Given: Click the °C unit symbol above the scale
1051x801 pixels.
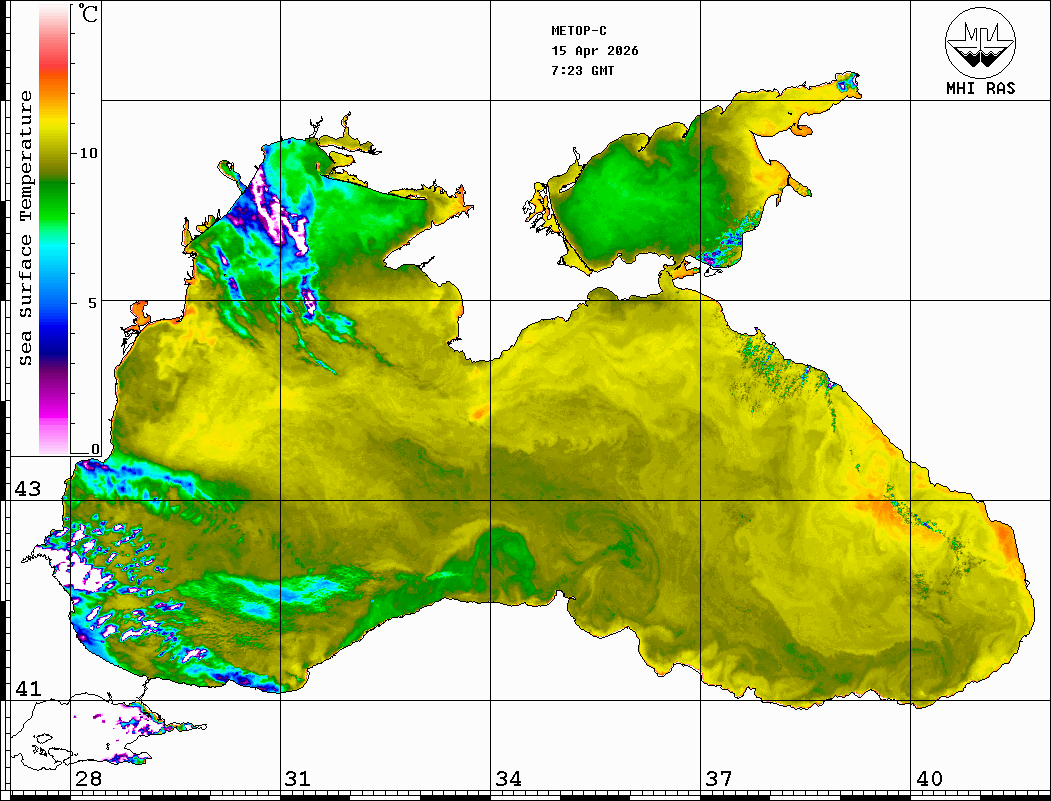Looking at the screenshot, I should click(x=90, y=14).
